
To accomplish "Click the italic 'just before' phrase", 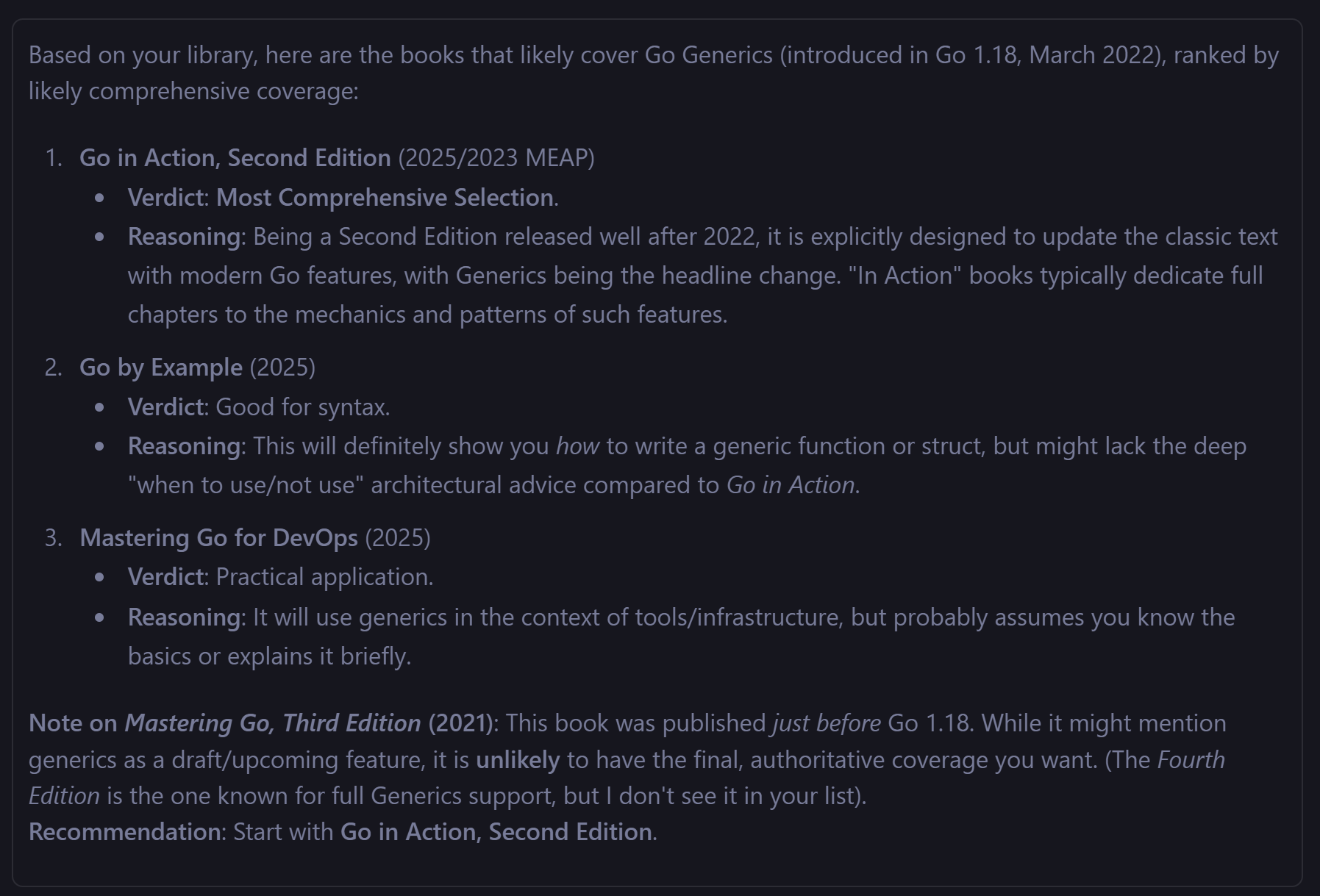I will (827, 723).
